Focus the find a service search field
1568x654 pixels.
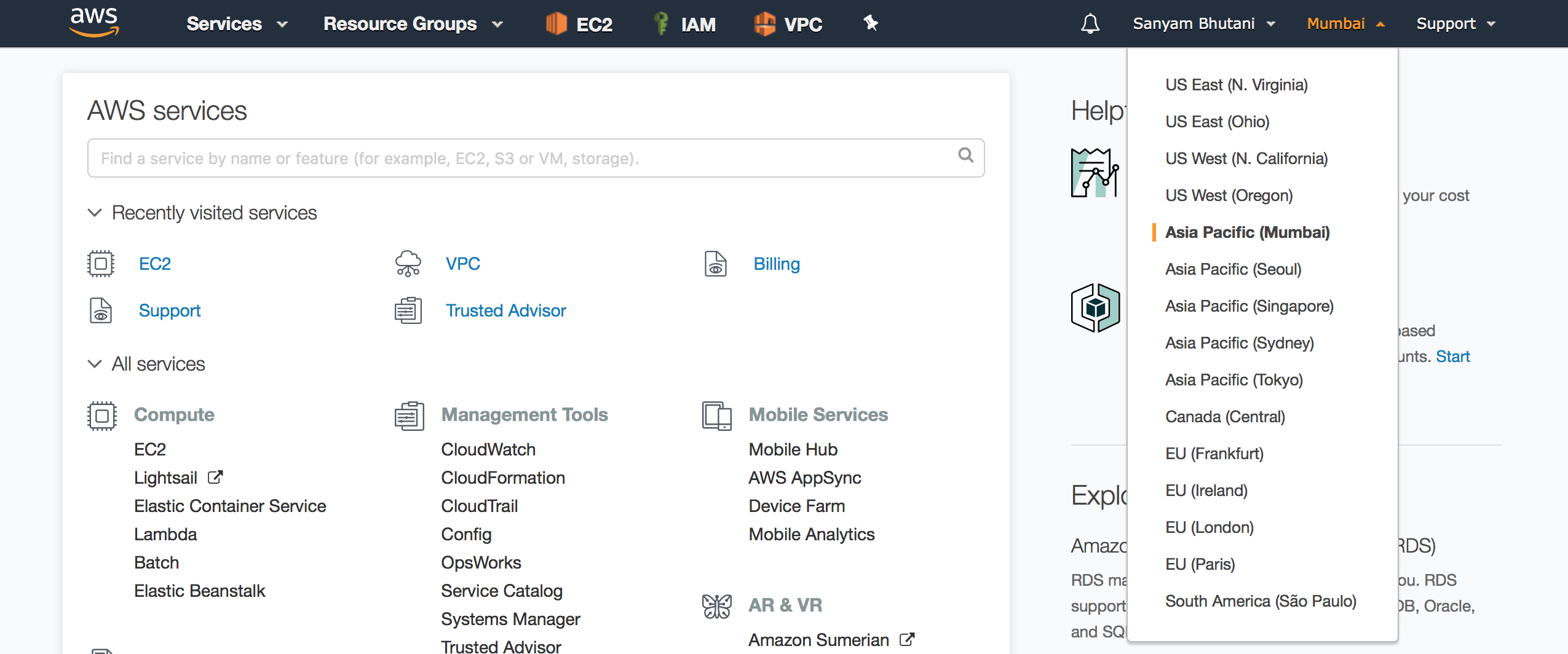[x=536, y=158]
